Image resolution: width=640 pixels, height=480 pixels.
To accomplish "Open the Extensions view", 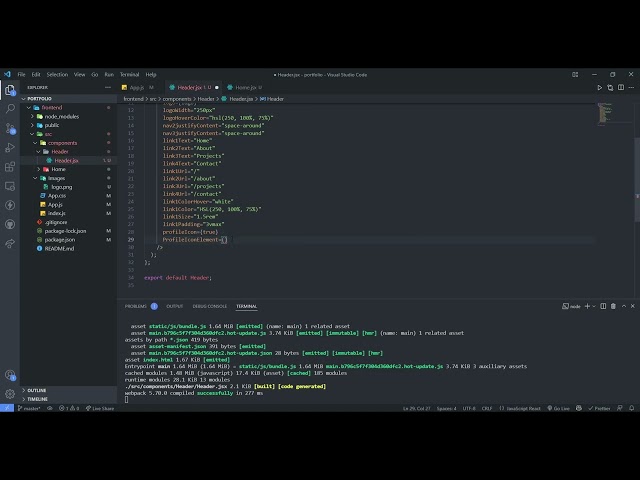I will [x=10, y=167].
